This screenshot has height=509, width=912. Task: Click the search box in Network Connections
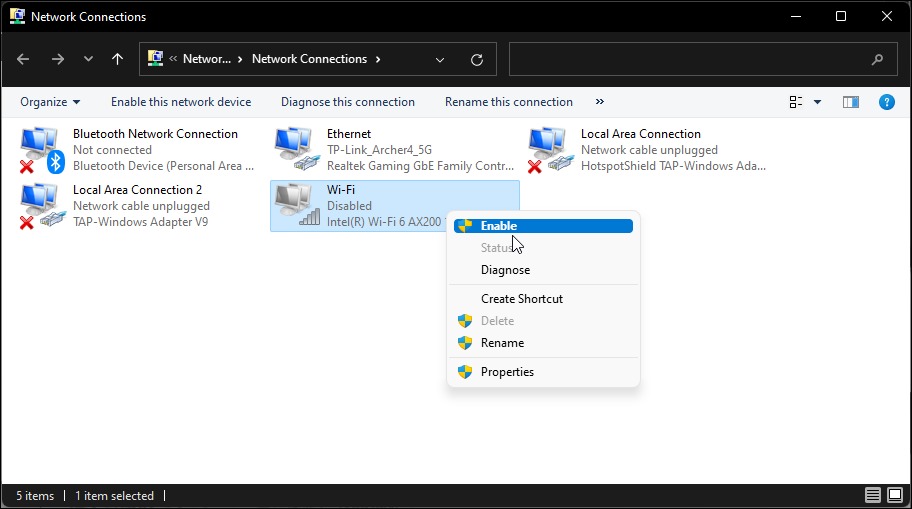tap(690, 59)
